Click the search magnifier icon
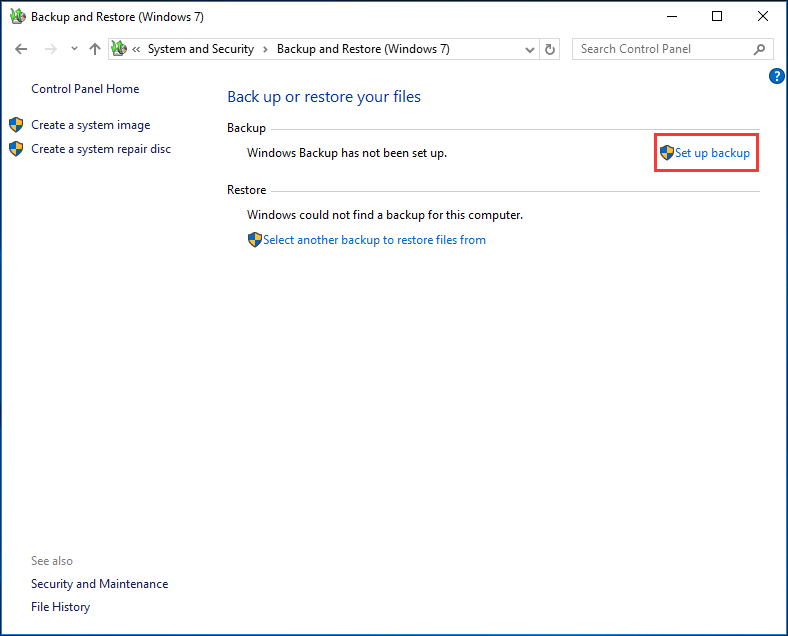 click(x=759, y=49)
